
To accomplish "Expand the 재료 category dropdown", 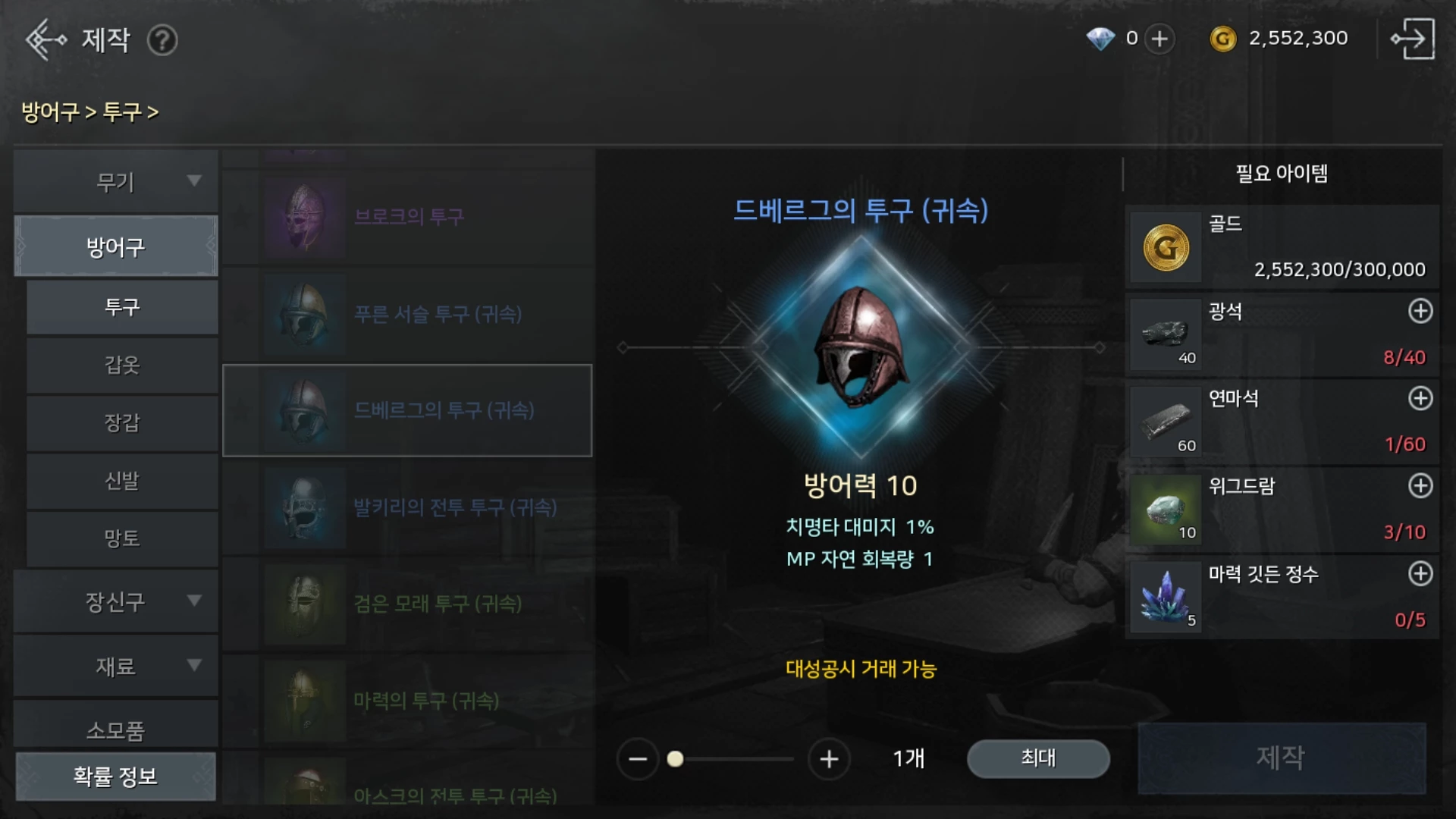I will point(116,666).
